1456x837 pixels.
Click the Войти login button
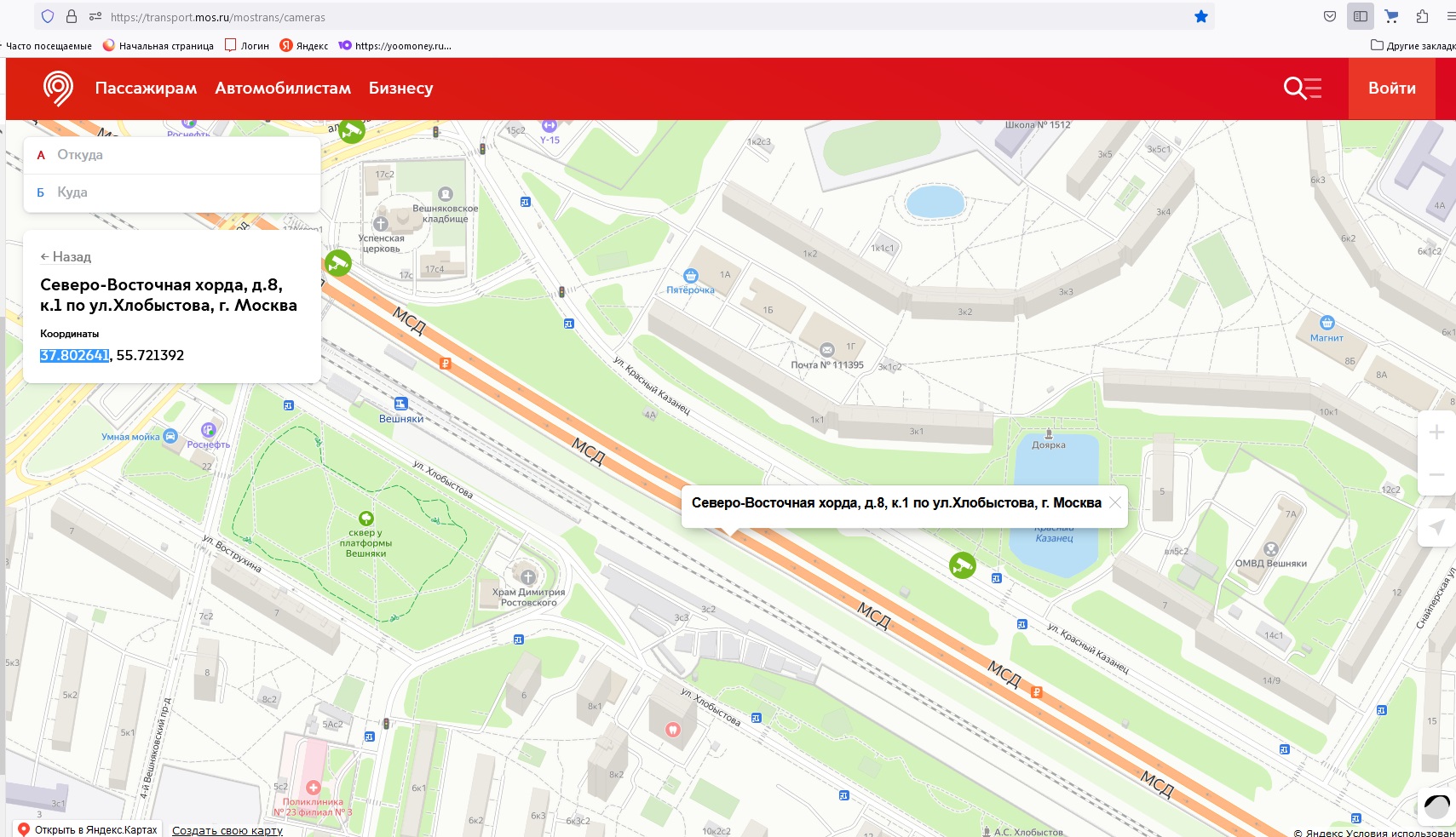(1391, 88)
